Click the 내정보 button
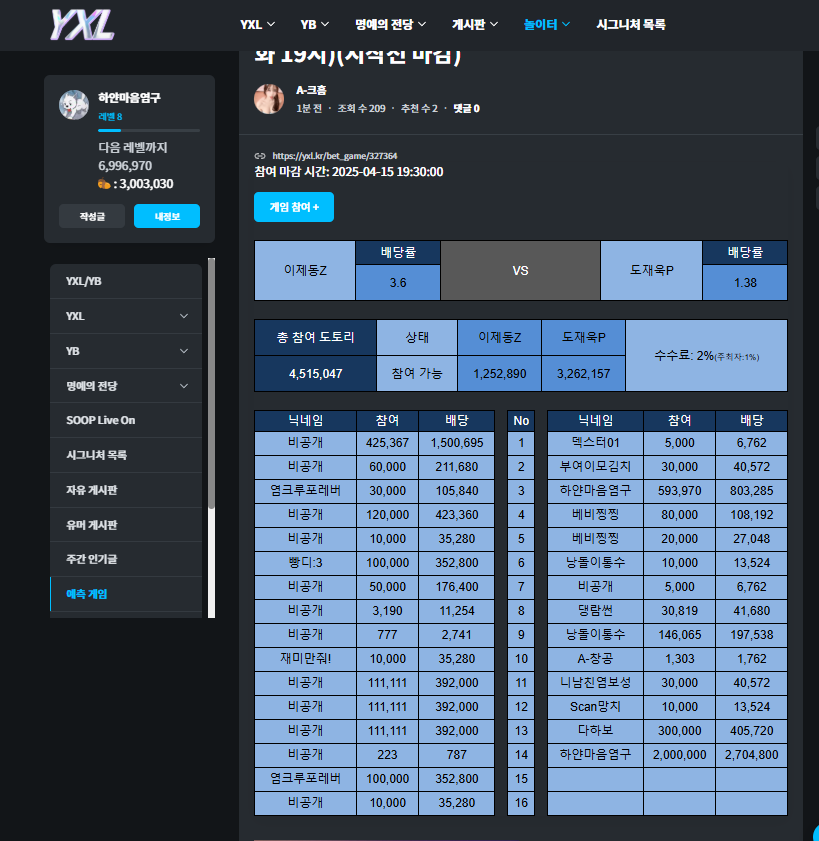This screenshot has width=819, height=841. click(x=166, y=215)
